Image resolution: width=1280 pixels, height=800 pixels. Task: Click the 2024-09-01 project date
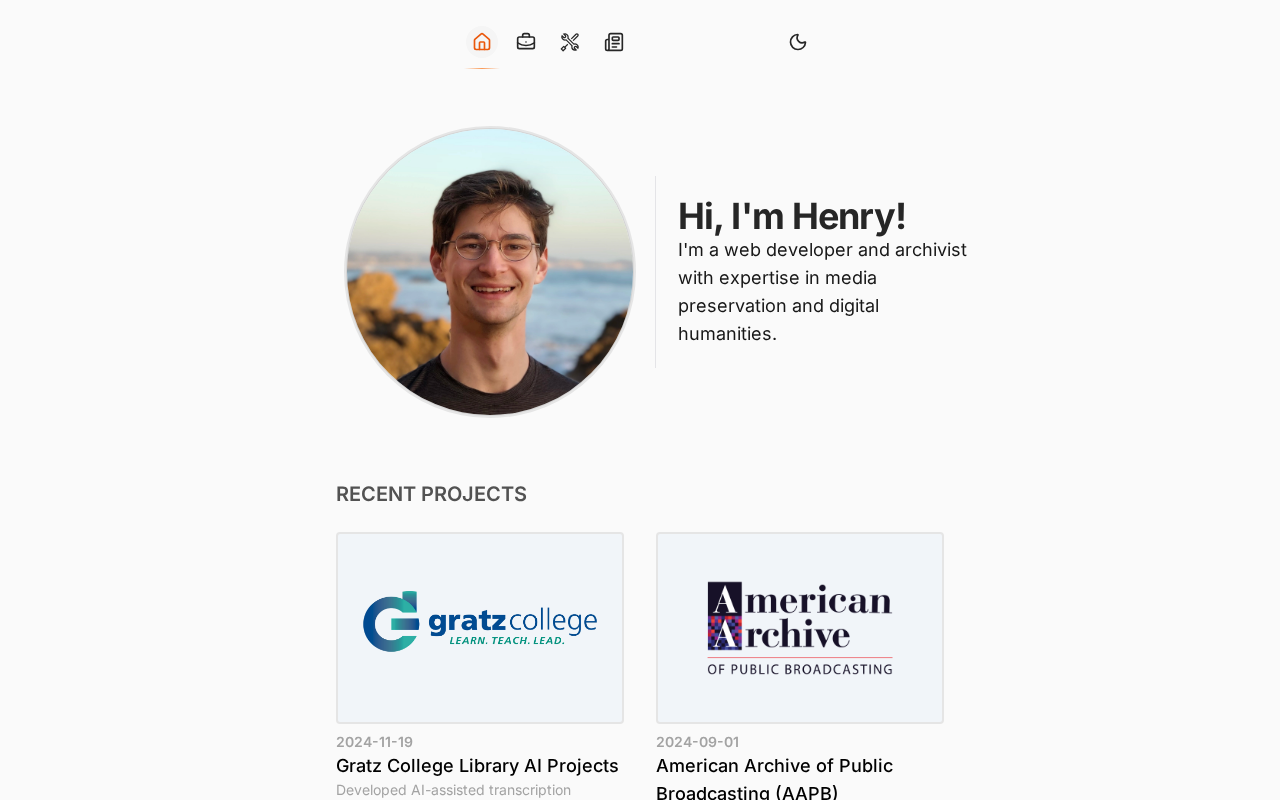(697, 742)
